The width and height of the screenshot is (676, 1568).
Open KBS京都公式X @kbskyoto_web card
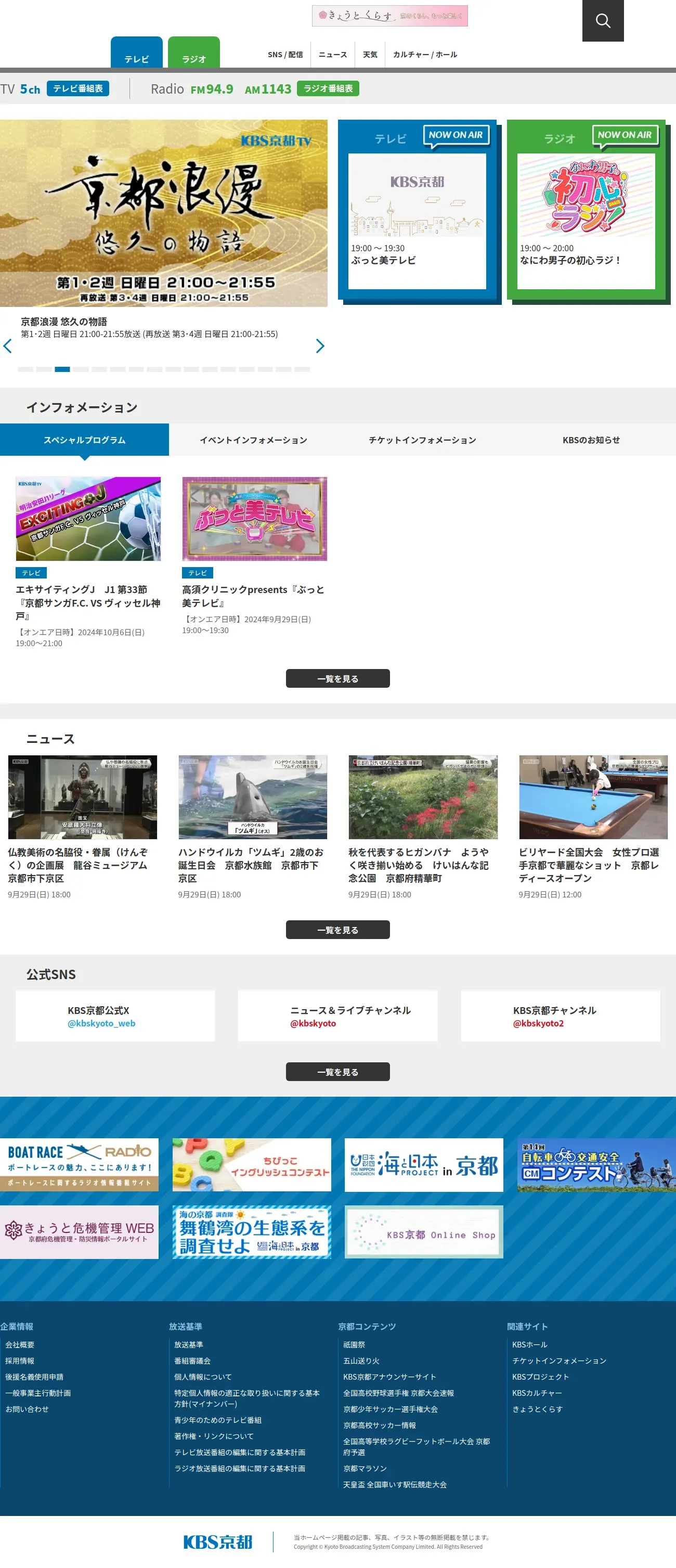[x=115, y=1016]
